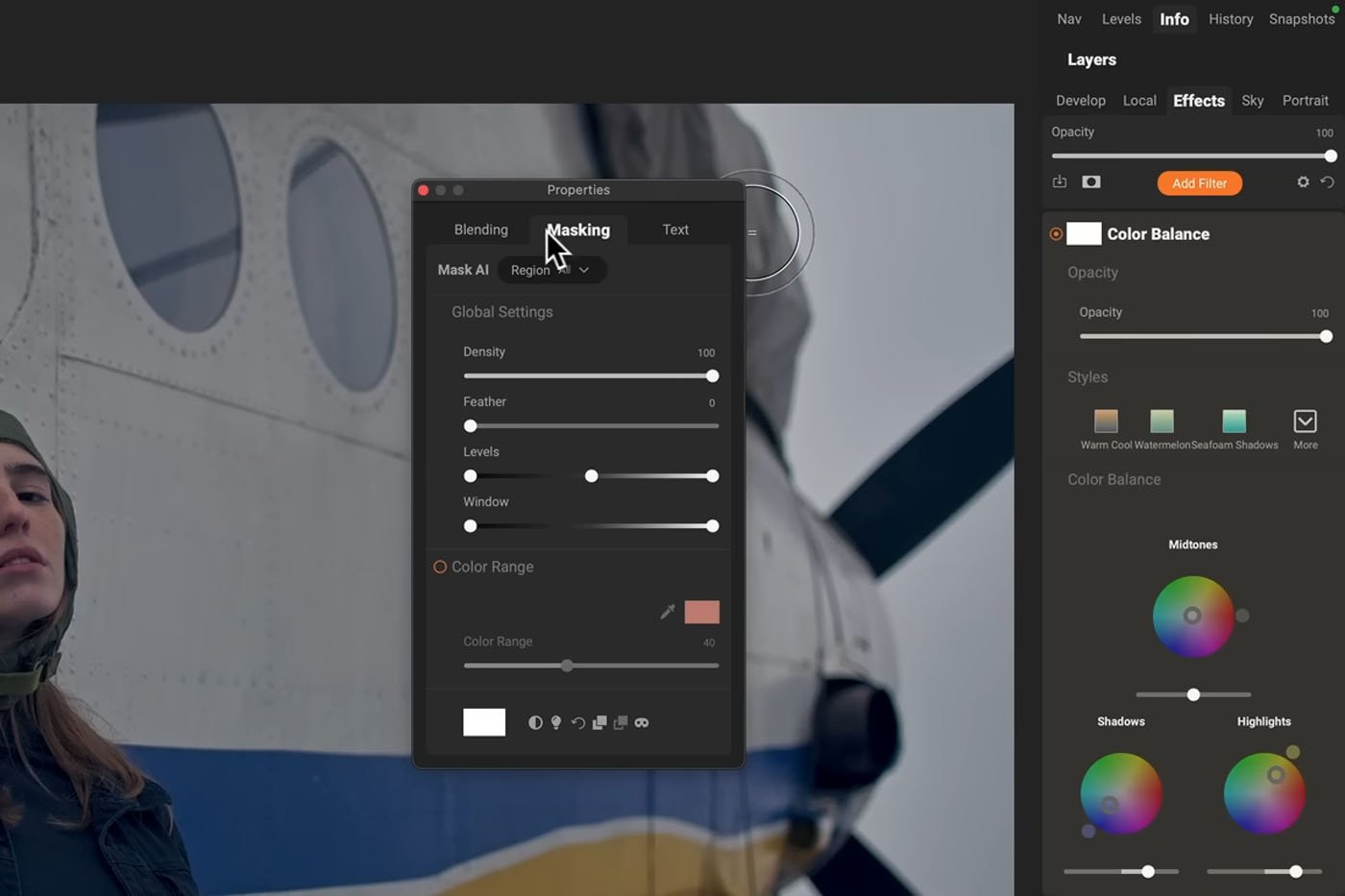The width and height of the screenshot is (1345, 896).
Task: Open the Info panel tab
Action: (1174, 19)
